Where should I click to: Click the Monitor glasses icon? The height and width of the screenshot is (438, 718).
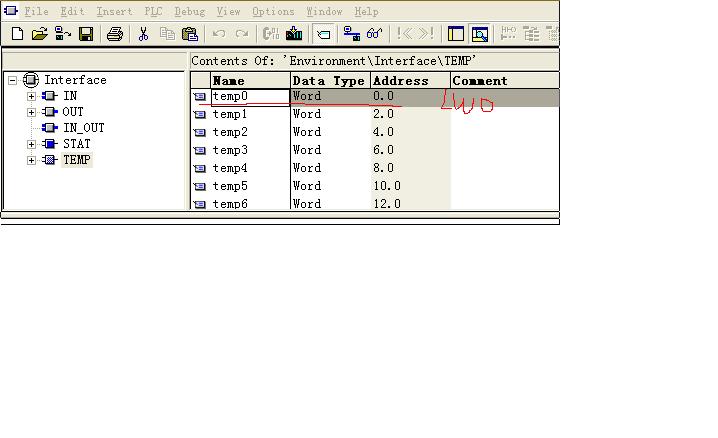pos(374,33)
